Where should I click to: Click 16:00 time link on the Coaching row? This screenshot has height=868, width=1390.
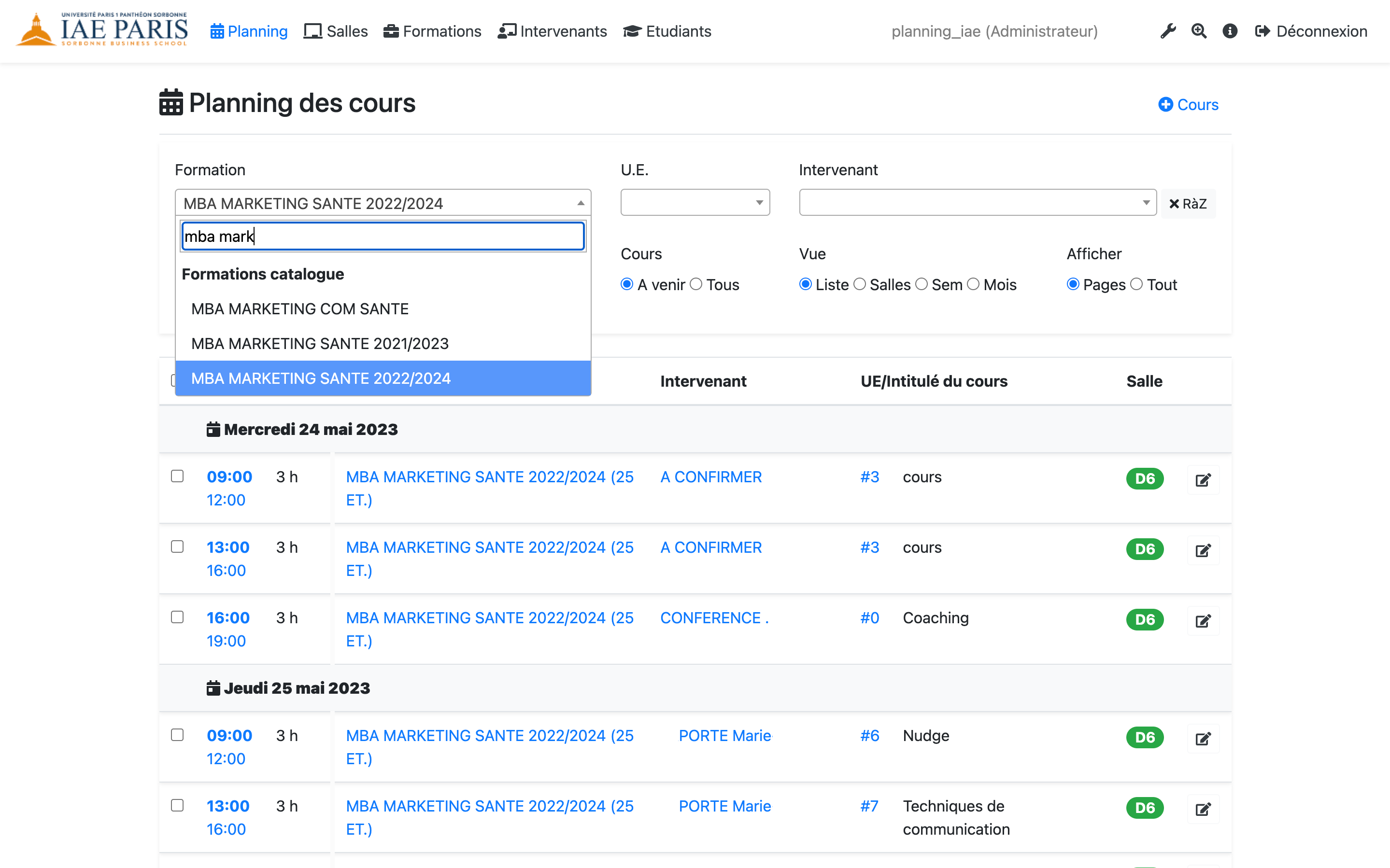228,618
